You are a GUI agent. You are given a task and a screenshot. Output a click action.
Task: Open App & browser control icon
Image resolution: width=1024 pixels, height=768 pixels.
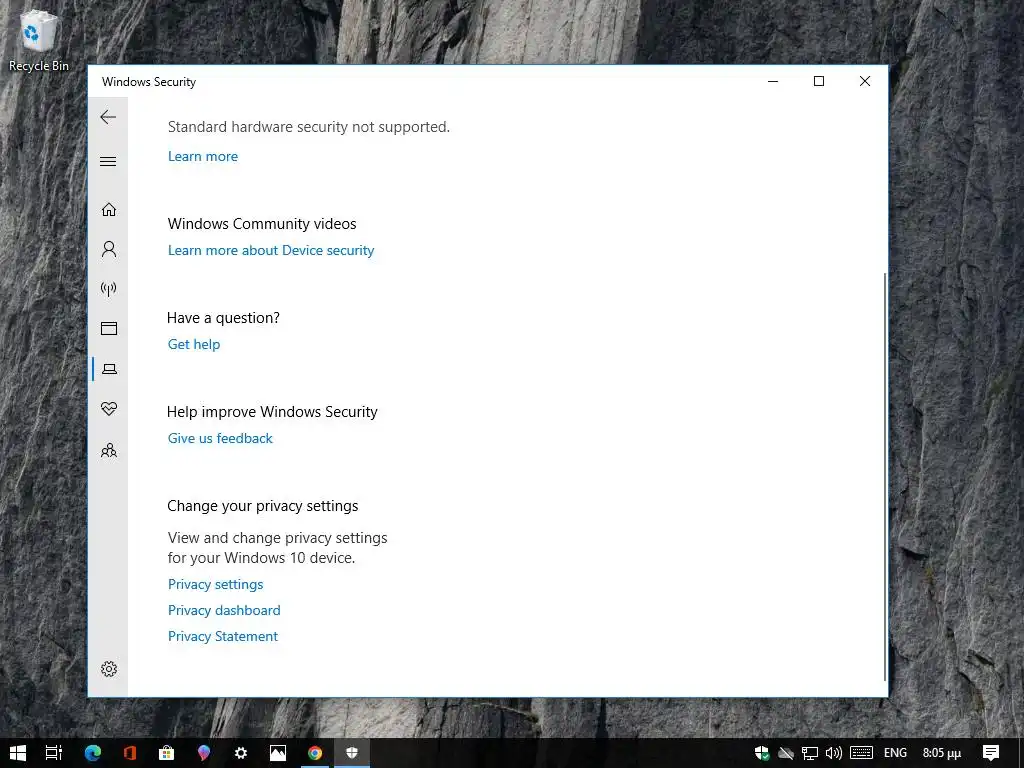click(x=109, y=328)
